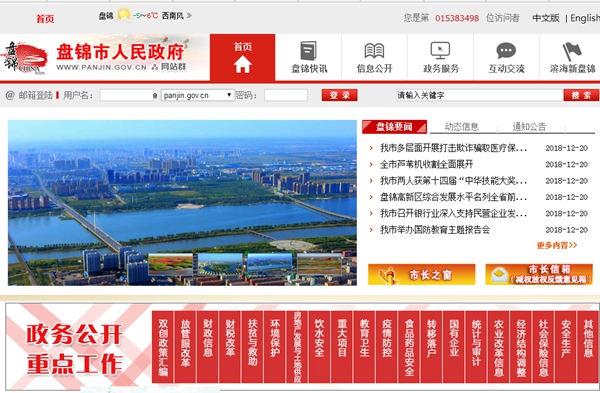The image size is (600, 393).
Task: Open 重大项目 red column
Action: tap(342, 347)
